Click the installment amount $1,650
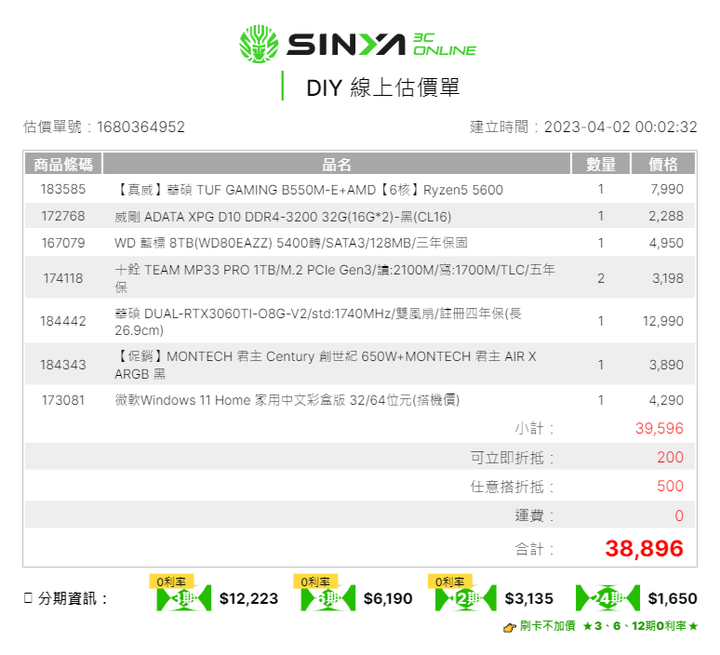Image resolution: width=720 pixels, height=655 pixels. click(x=673, y=598)
